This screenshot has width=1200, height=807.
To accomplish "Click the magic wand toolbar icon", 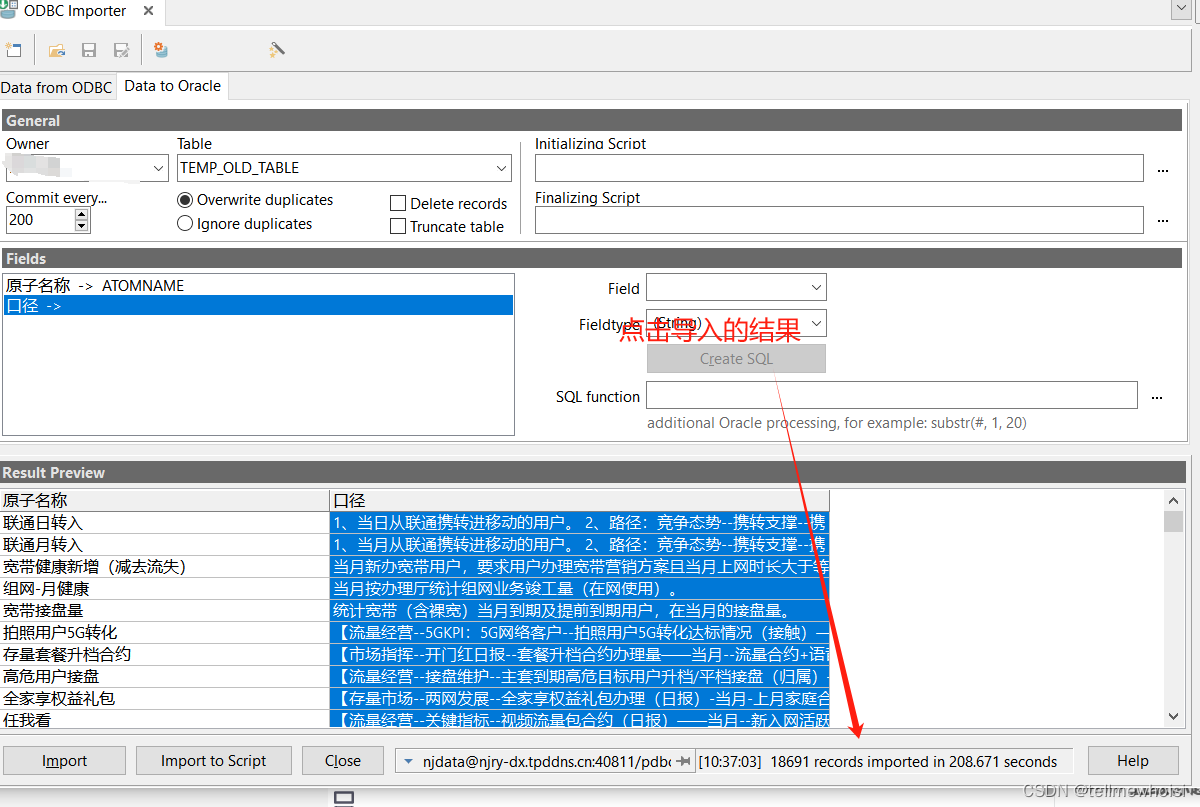I will click(276, 50).
